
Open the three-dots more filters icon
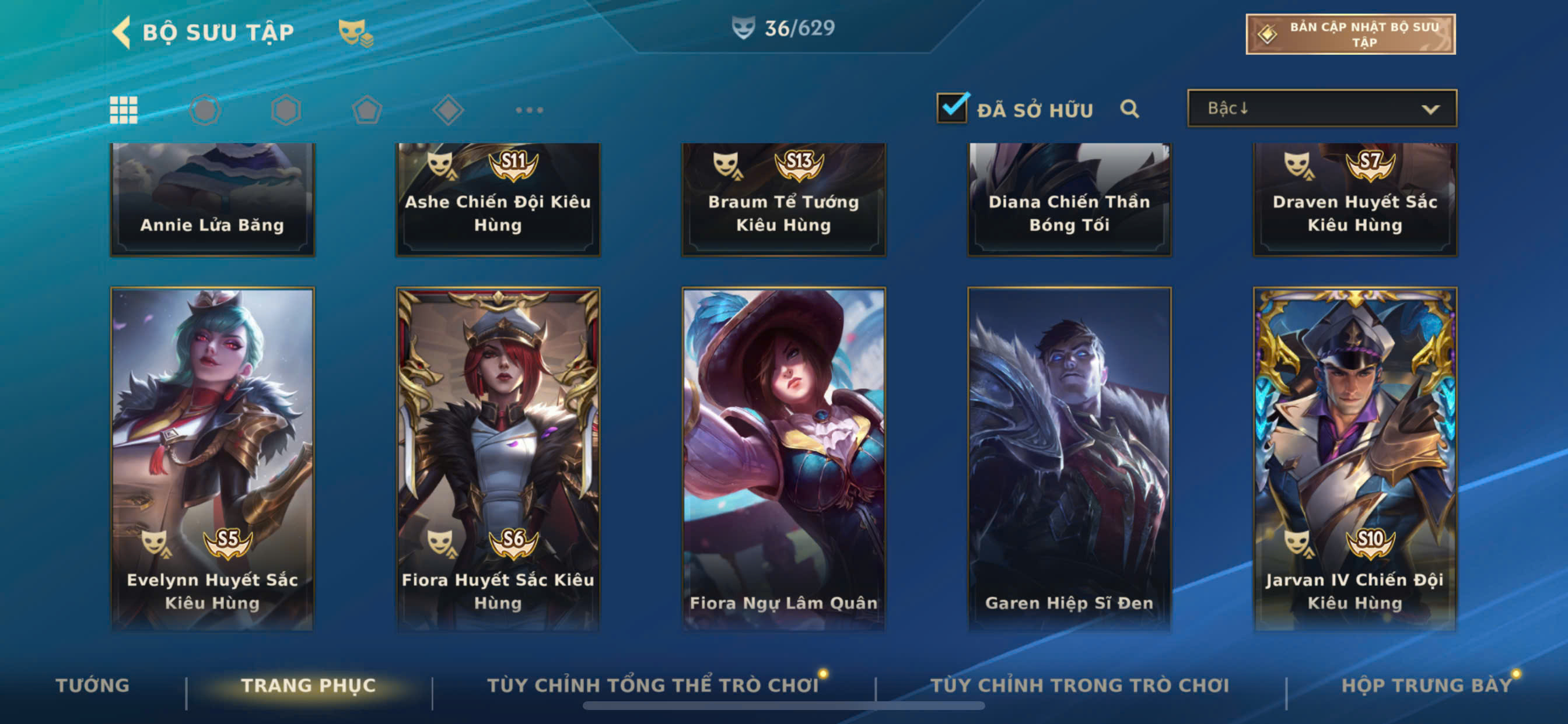pos(529,110)
